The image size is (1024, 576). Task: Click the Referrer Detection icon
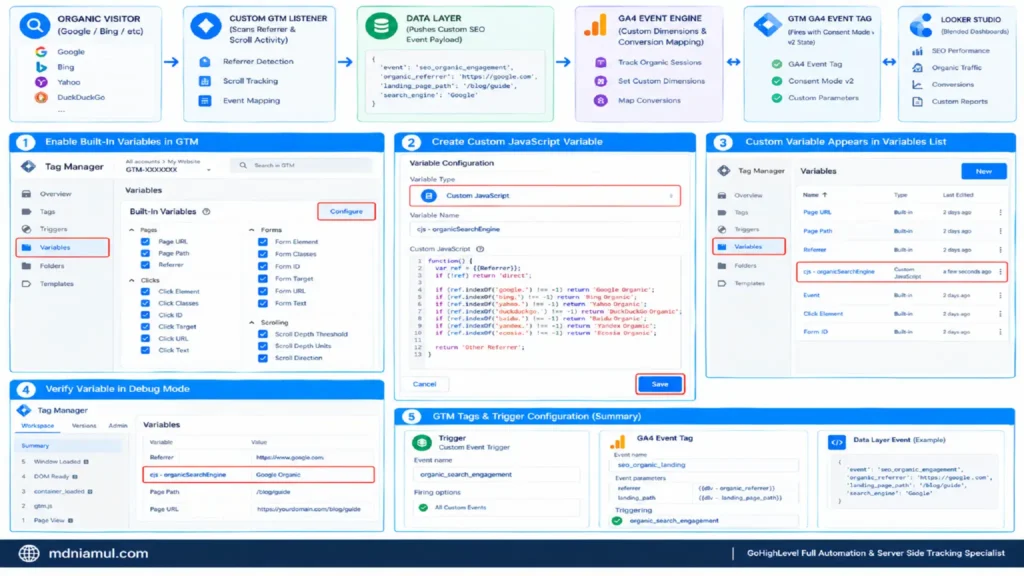coord(205,61)
